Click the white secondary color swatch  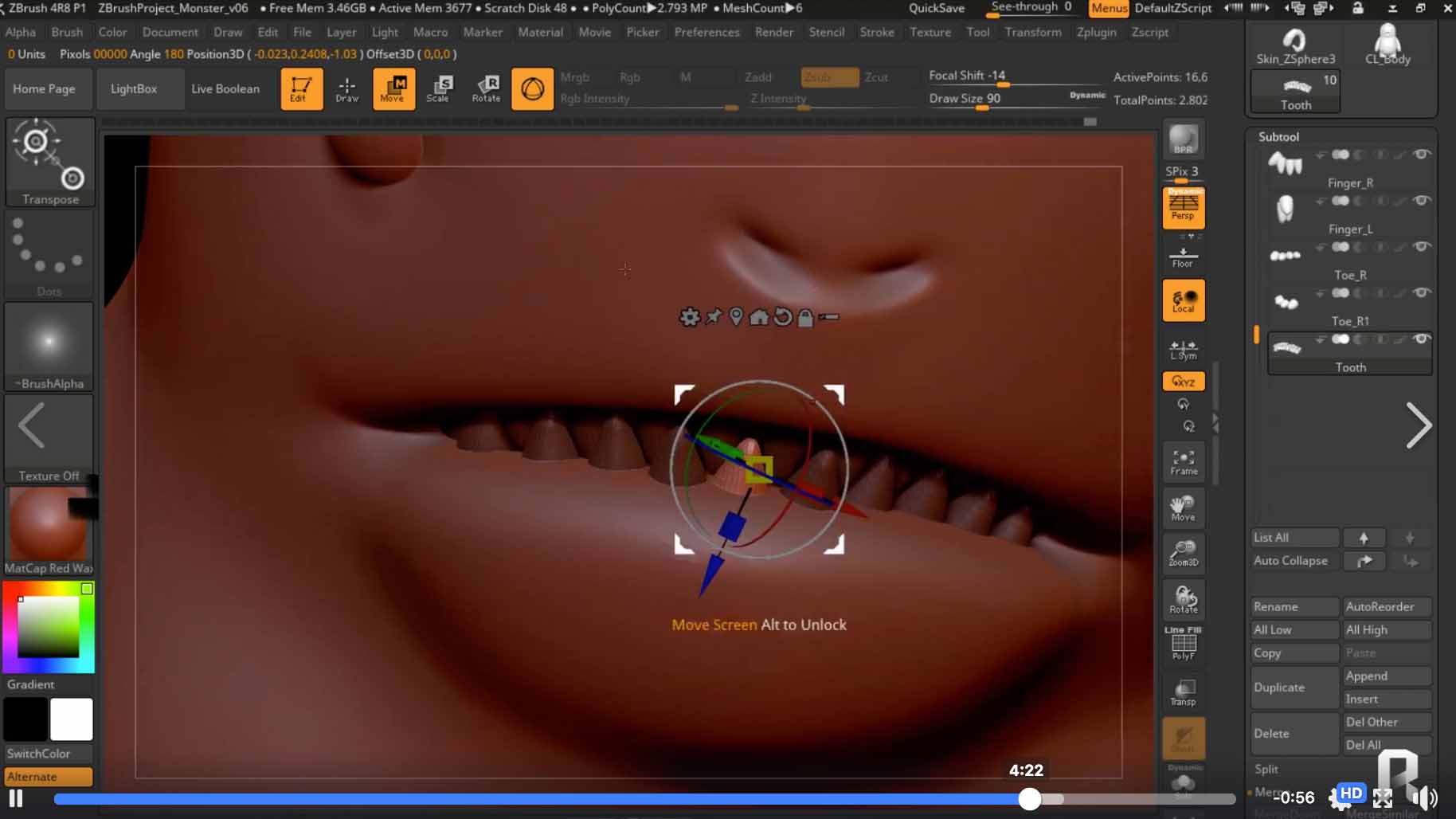click(72, 719)
